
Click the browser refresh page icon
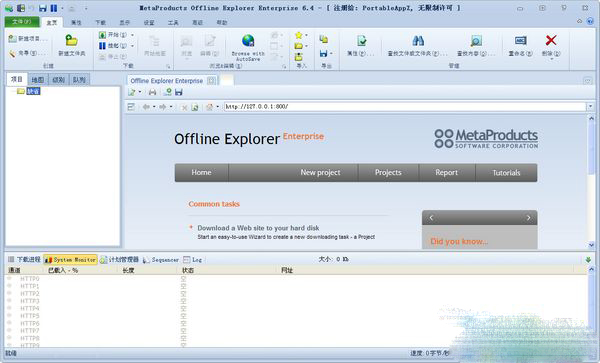(195, 107)
